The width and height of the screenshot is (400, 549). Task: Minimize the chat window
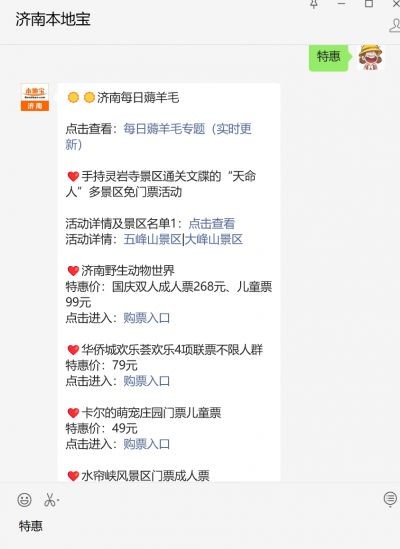(x=342, y=4)
